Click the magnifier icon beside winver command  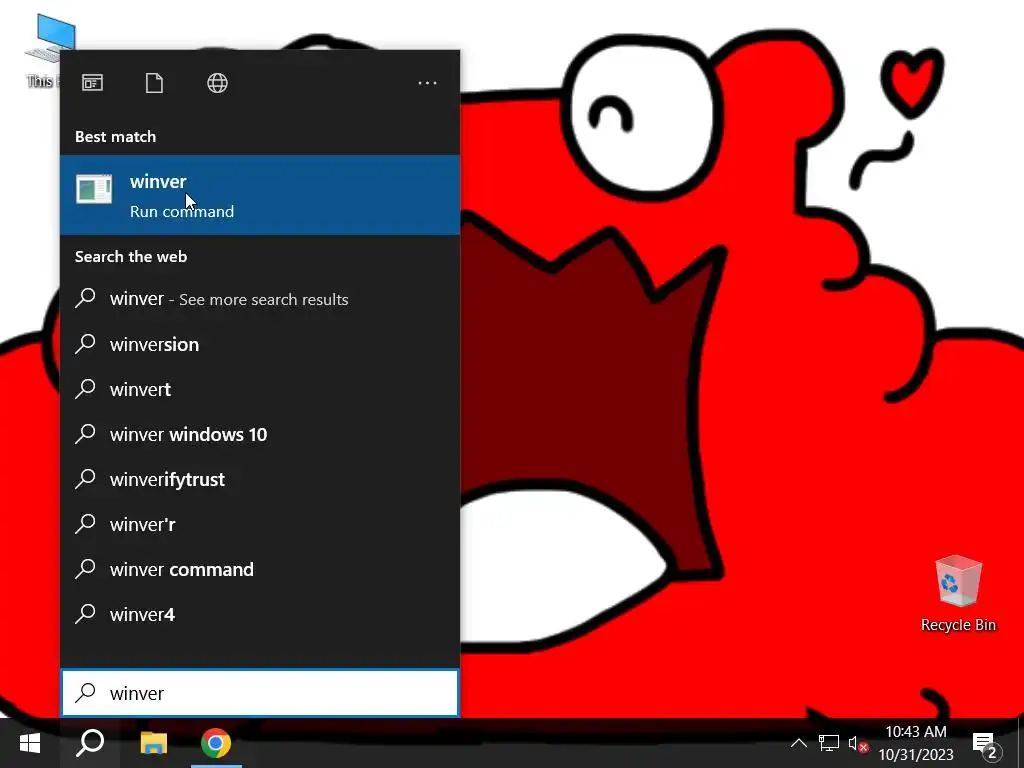point(85,569)
